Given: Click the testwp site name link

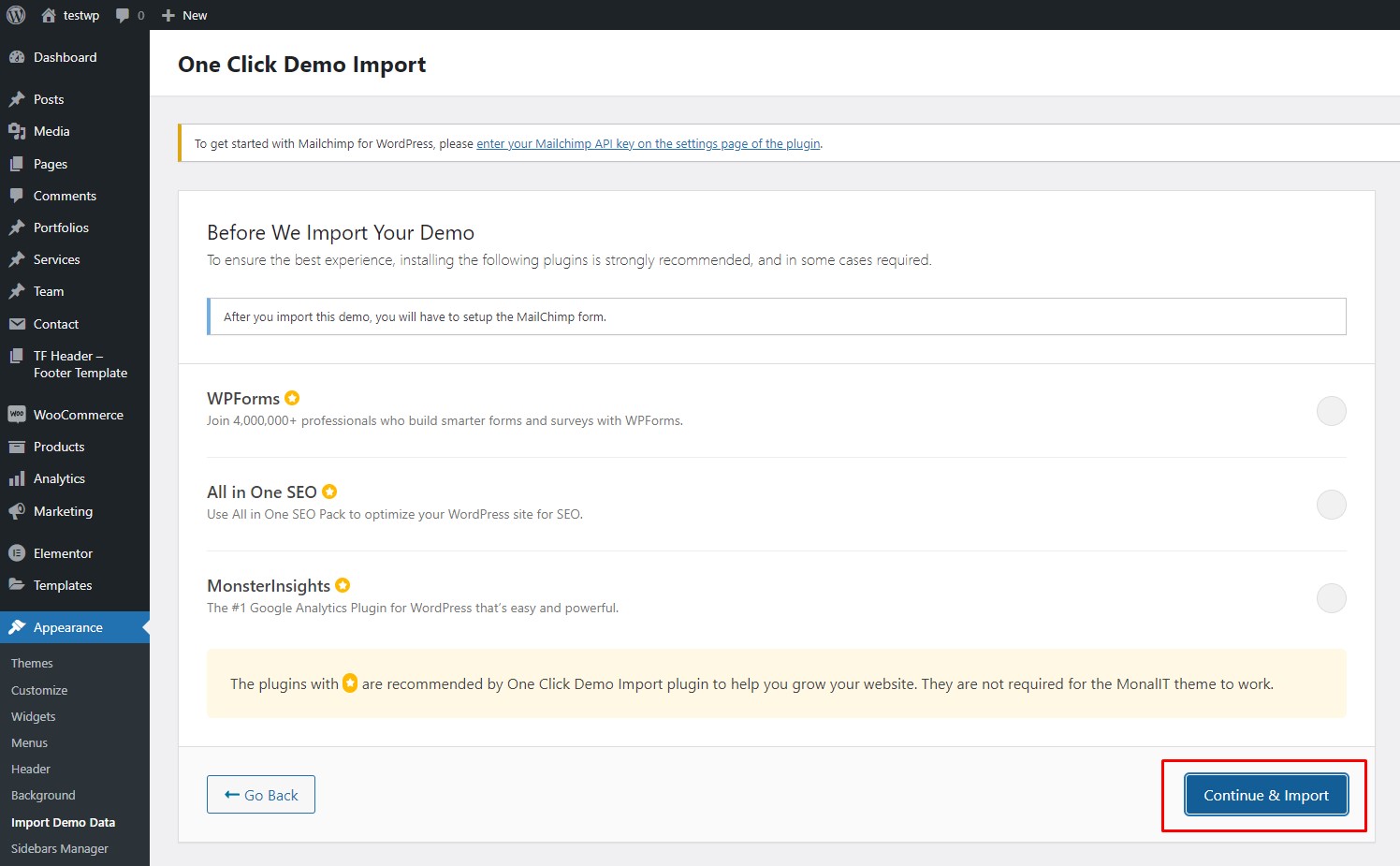Looking at the screenshot, I should (81, 15).
